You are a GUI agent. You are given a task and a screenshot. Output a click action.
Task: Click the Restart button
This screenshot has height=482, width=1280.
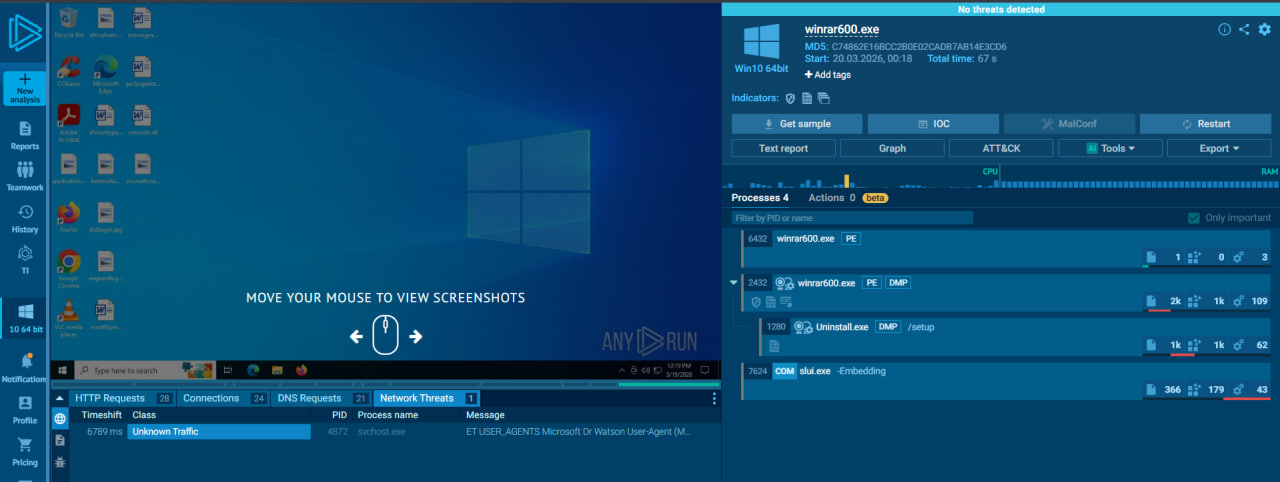(1205, 124)
